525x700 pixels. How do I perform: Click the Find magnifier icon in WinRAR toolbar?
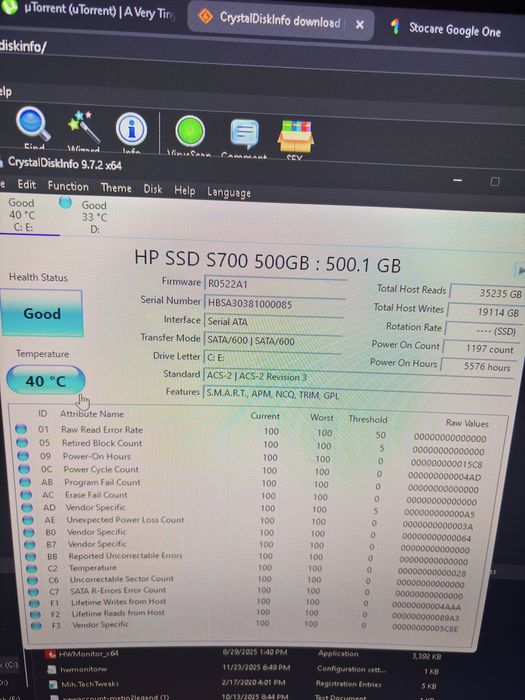33,124
